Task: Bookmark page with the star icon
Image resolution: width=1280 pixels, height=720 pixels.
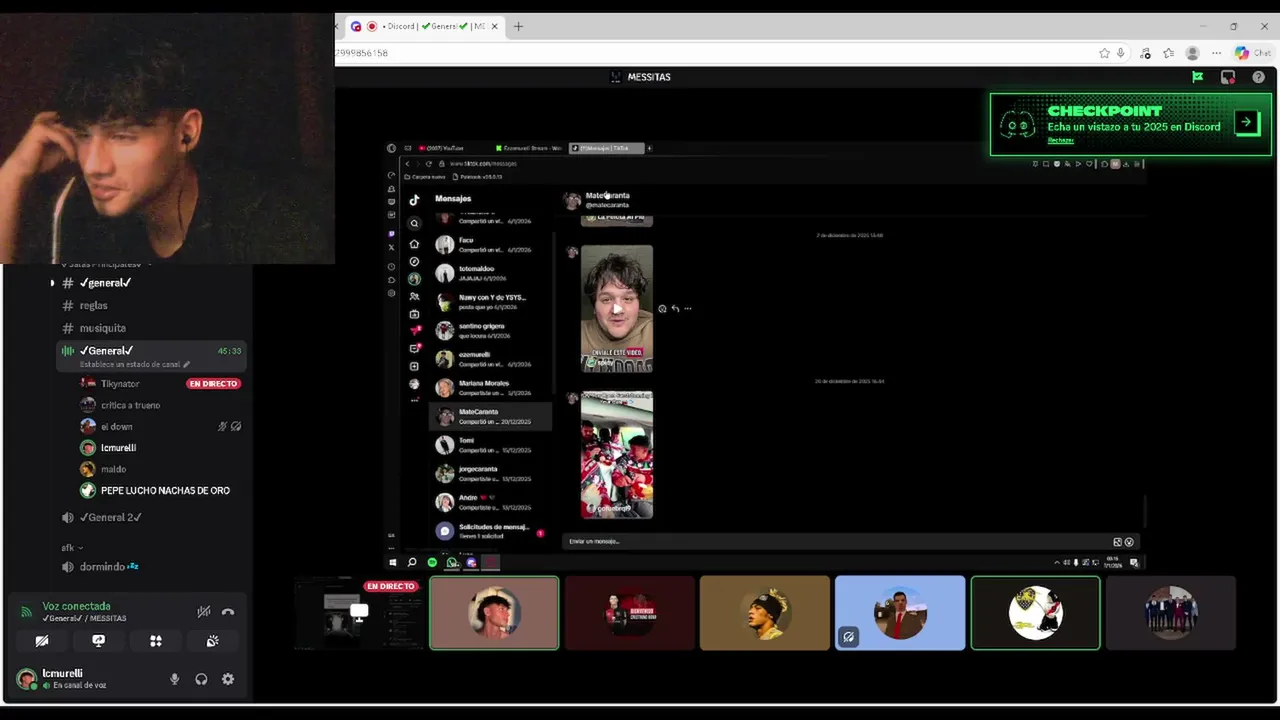Action: (x=1104, y=53)
